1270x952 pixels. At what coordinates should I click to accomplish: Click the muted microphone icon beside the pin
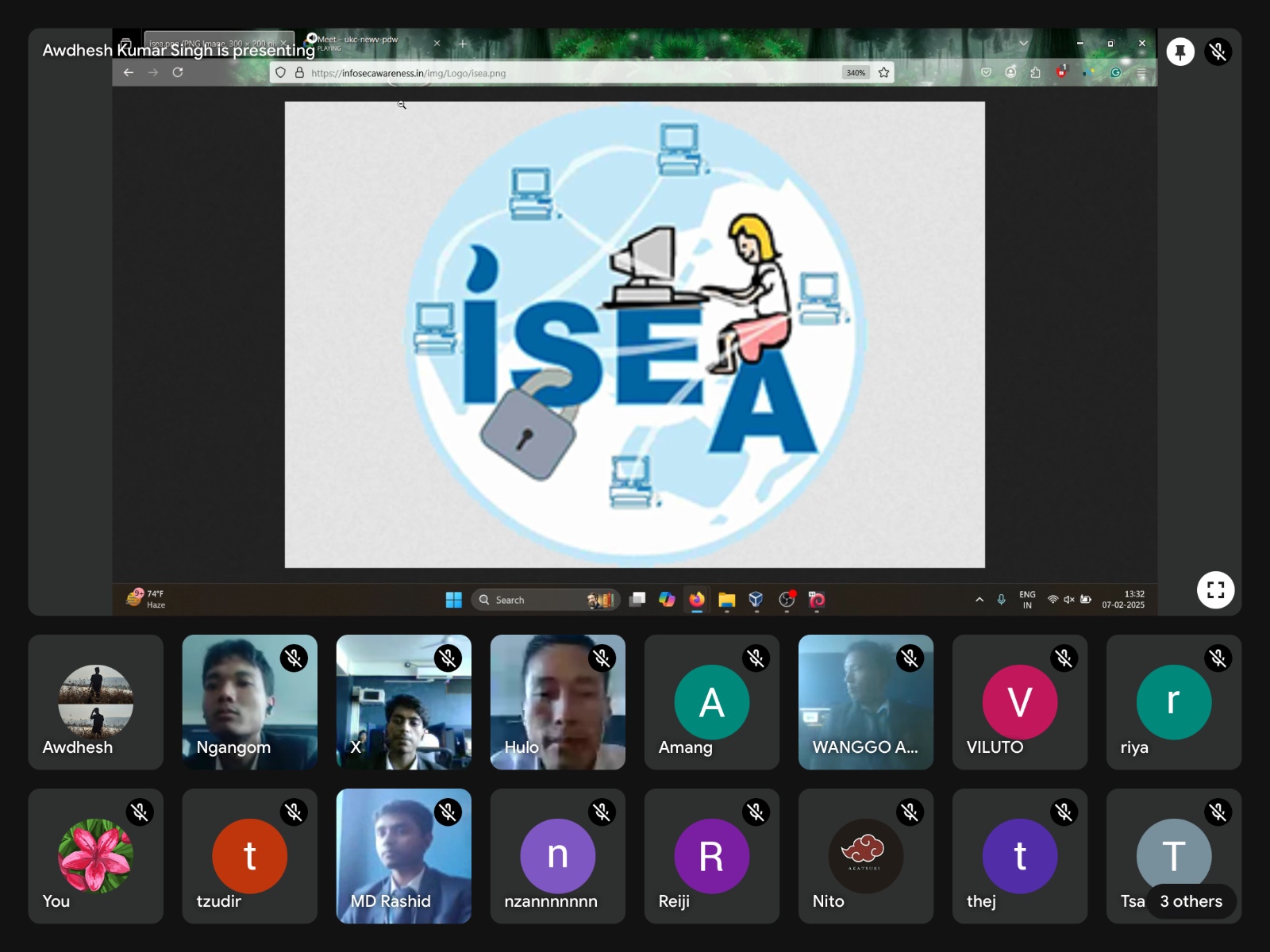pyautogui.click(x=1218, y=52)
